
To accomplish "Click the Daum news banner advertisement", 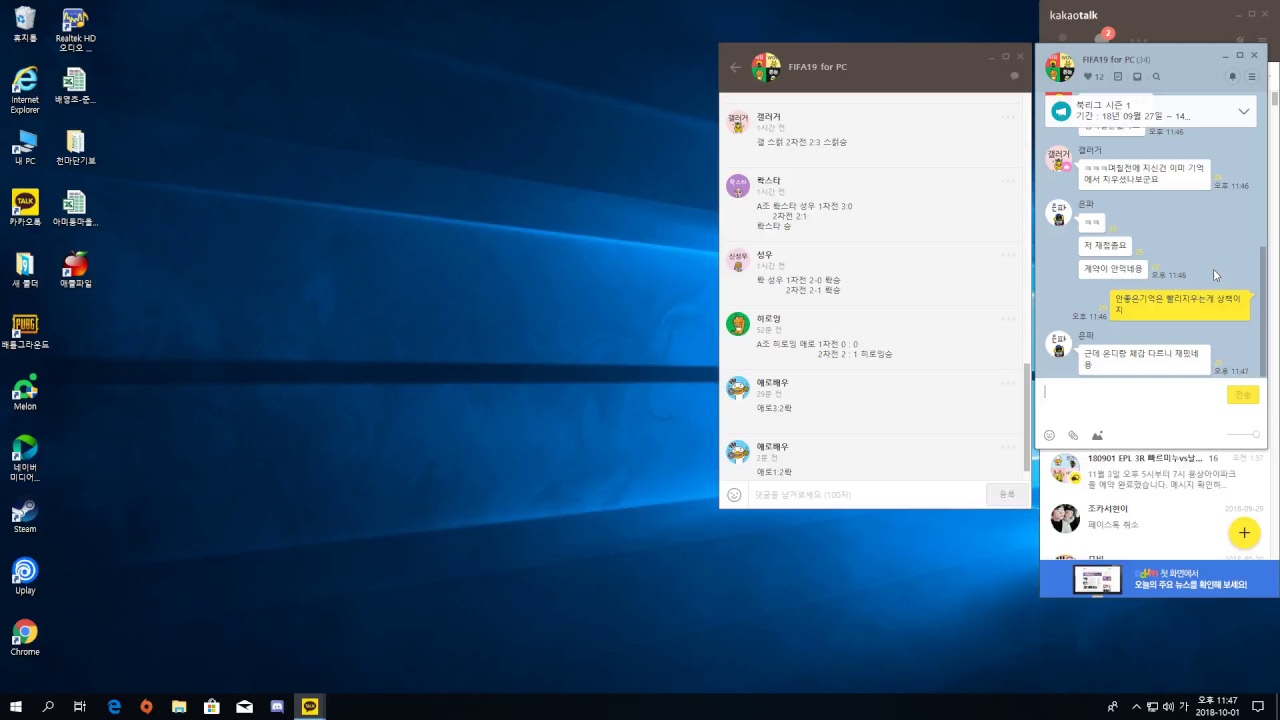I will (1160, 579).
